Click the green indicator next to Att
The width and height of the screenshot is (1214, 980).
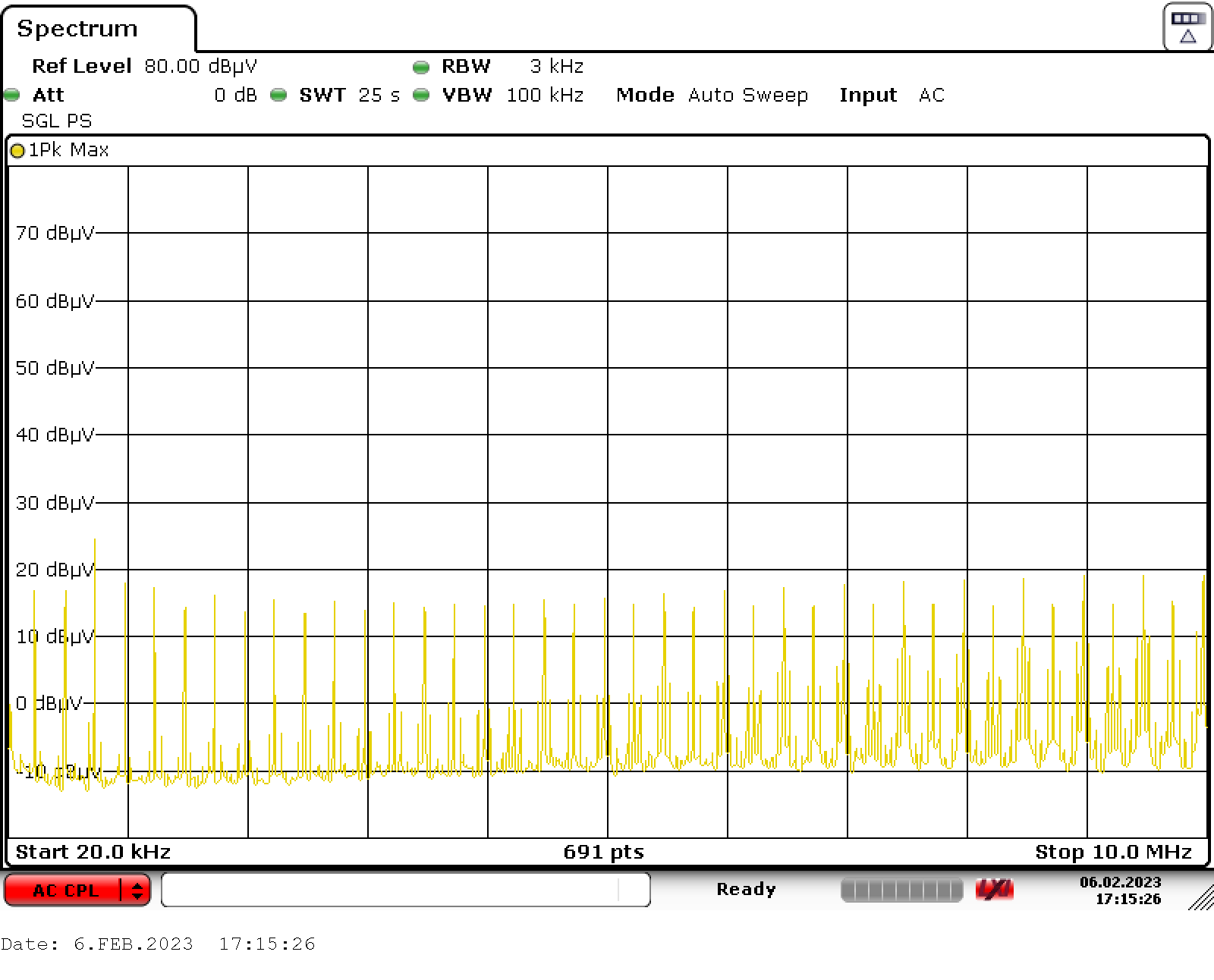pos(11,96)
